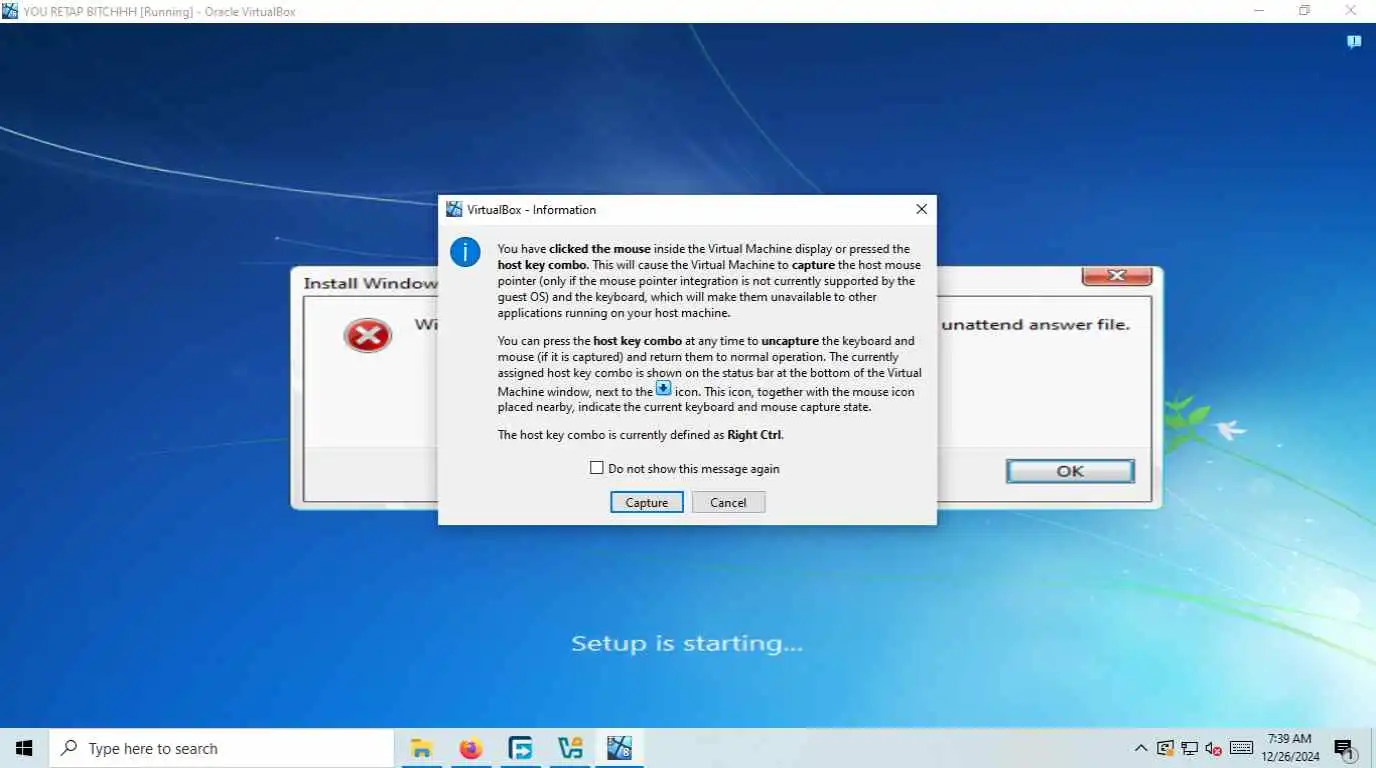1376x768 pixels.
Task: Click the Capture button
Action: tap(647, 502)
